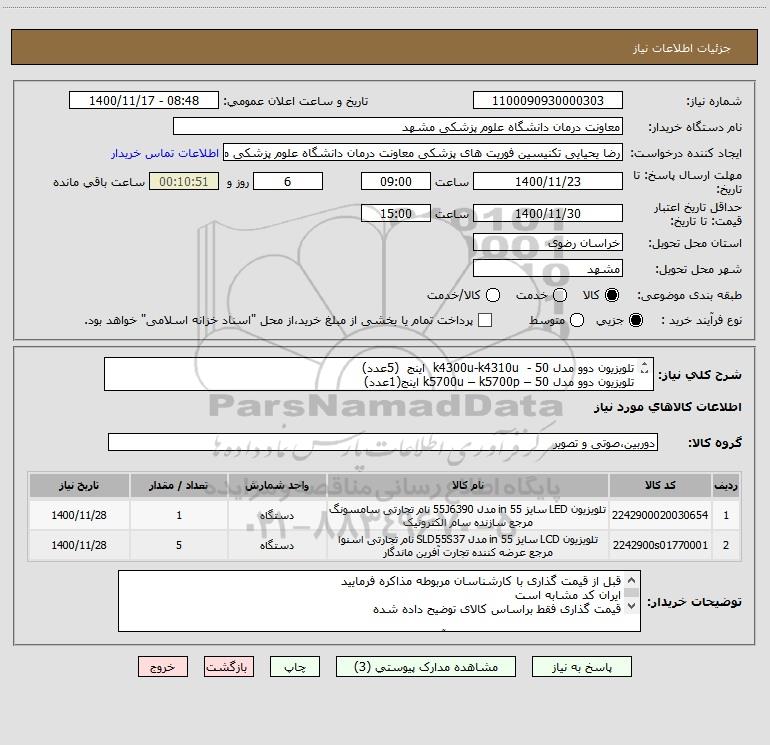
Task: Click the ردیف column header
Action: click(726, 485)
